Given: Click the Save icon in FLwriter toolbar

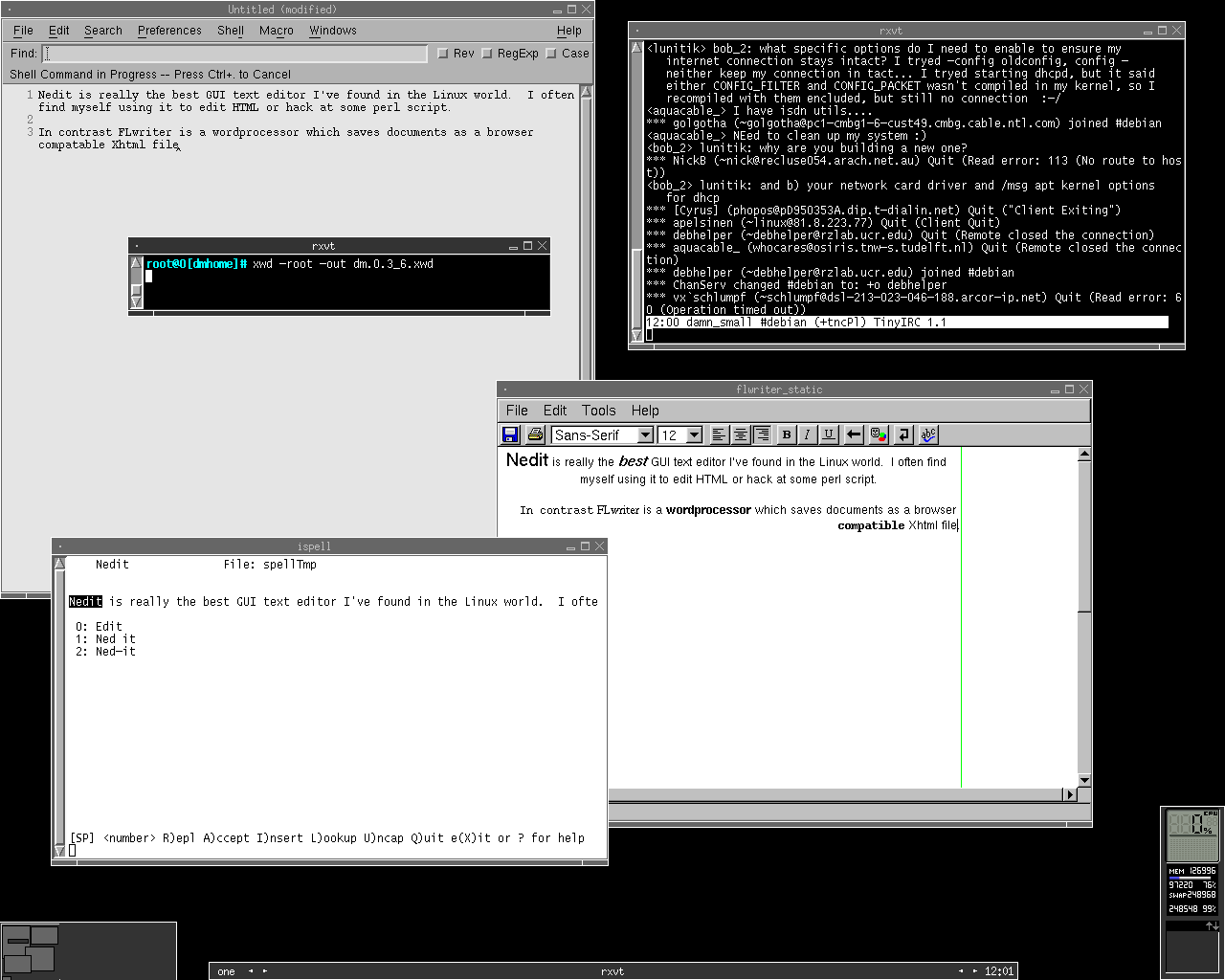Looking at the screenshot, I should (x=511, y=434).
